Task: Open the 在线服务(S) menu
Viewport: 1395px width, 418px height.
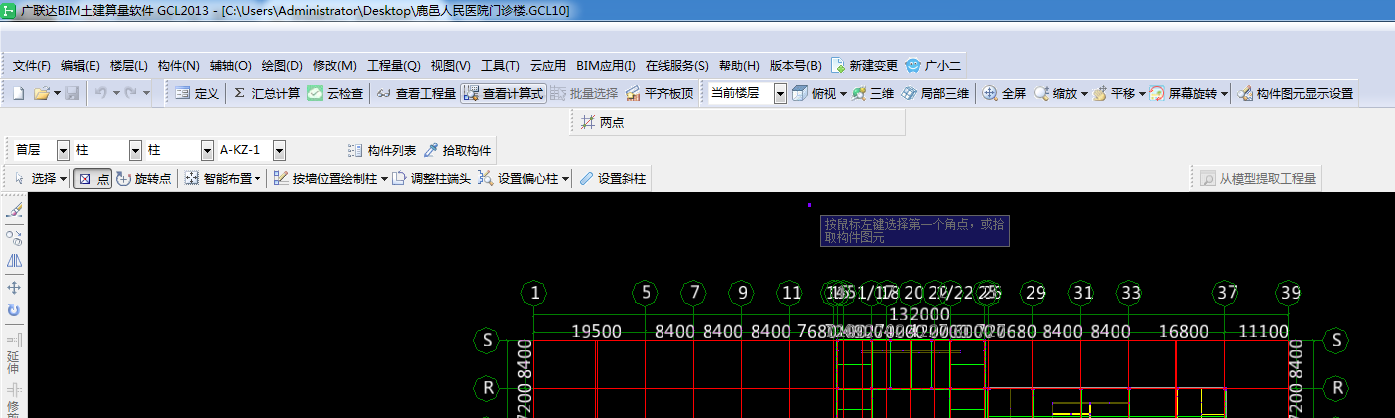Action: (x=677, y=66)
